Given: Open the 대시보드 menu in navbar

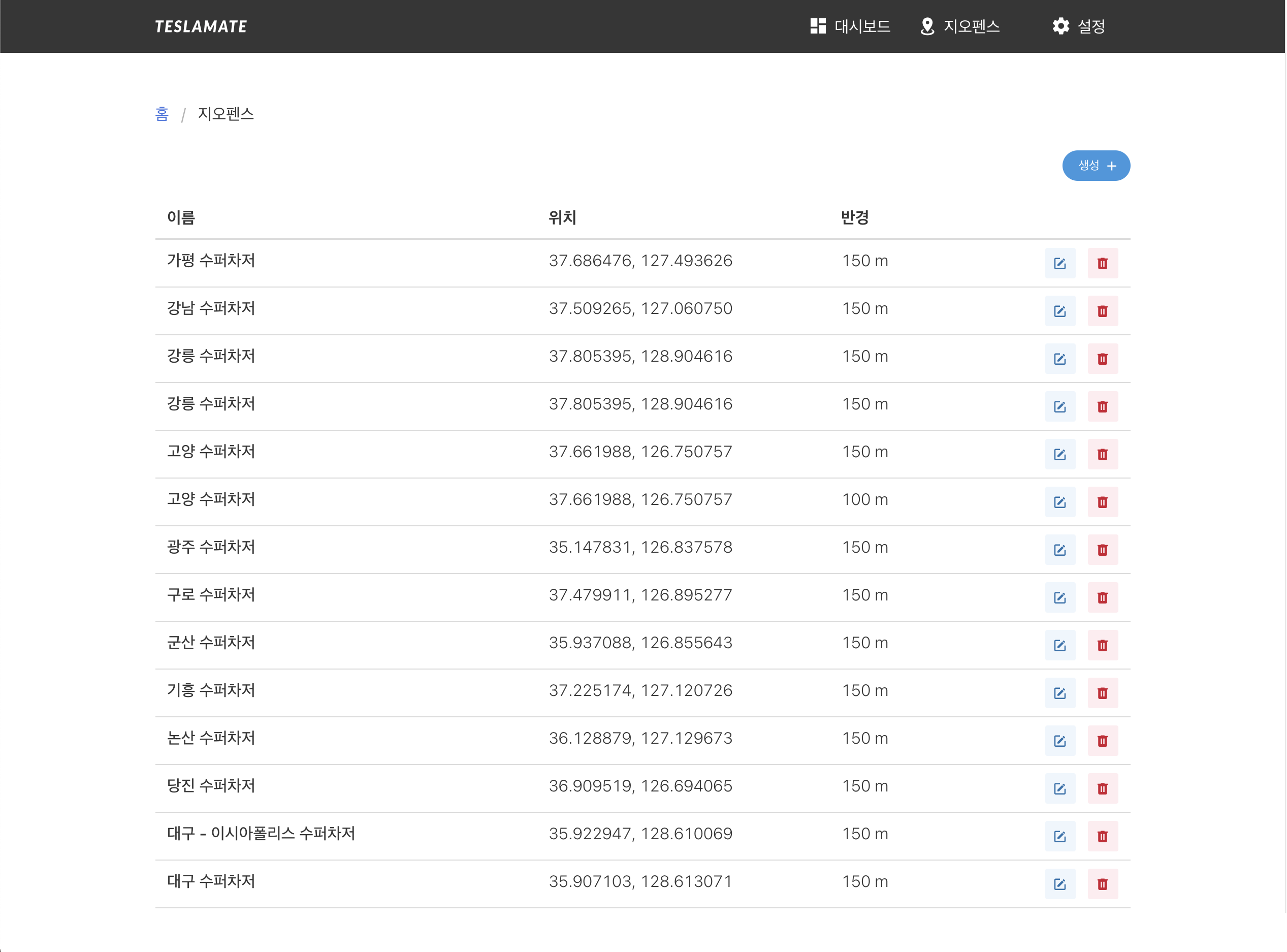Looking at the screenshot, I should click(850, 26).
